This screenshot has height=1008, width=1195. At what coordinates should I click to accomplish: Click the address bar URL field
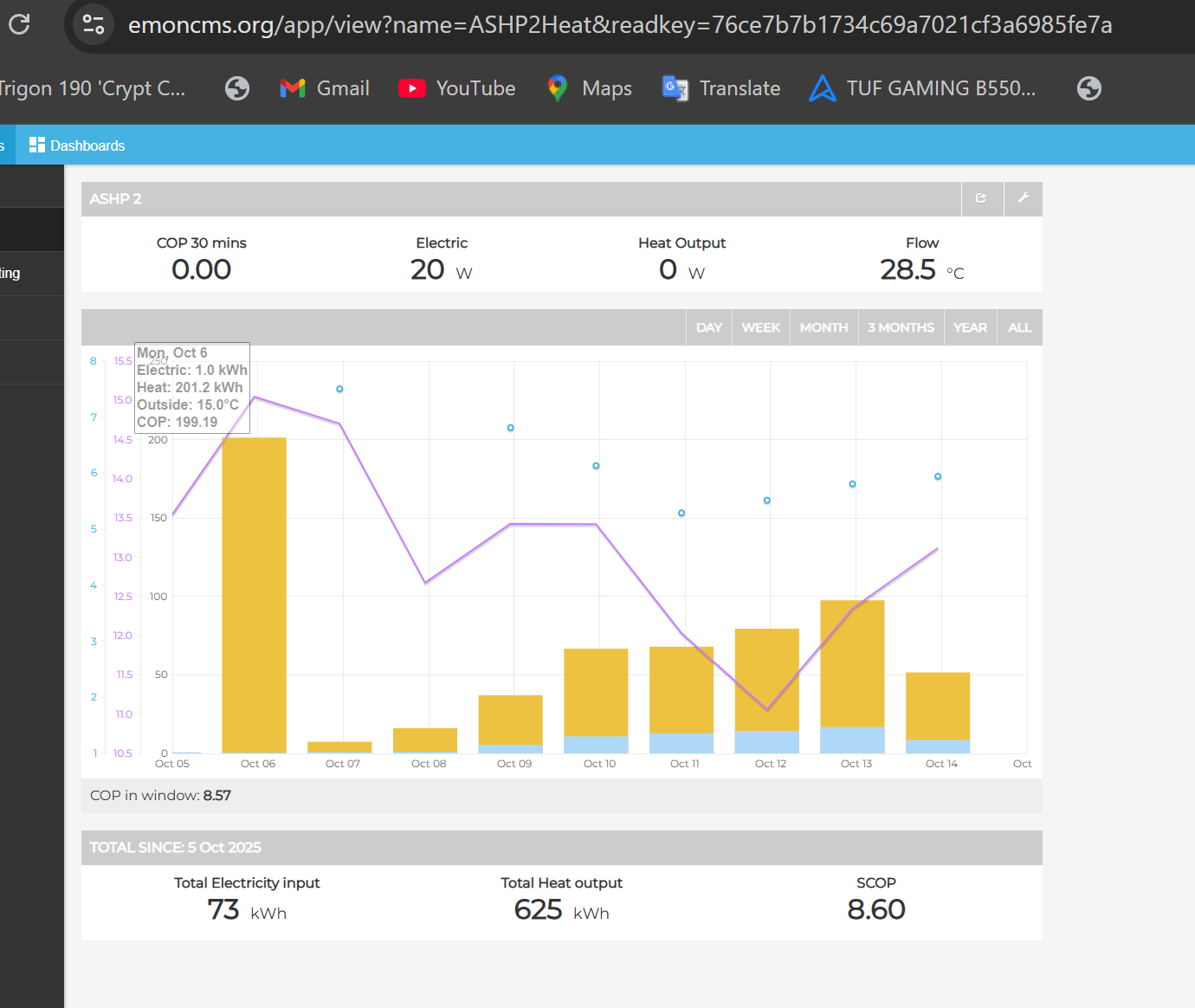click(619, 24)
